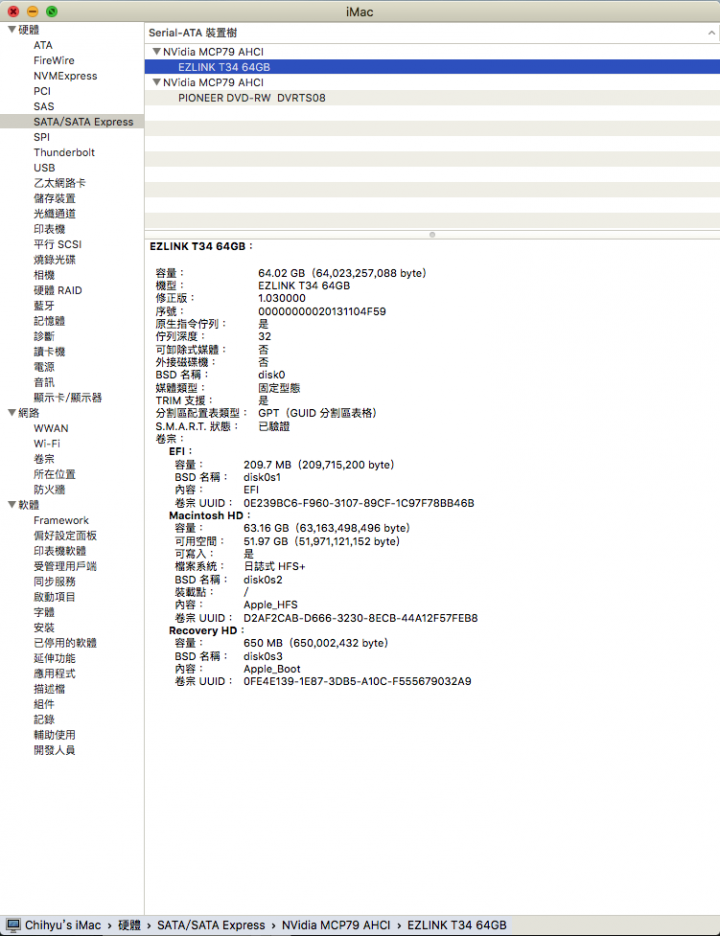The width and height of the screenshot is (720, 936).
Task: Select PIONEER DVD-RW DVRTS08 device row
Action: coord(432,98)
